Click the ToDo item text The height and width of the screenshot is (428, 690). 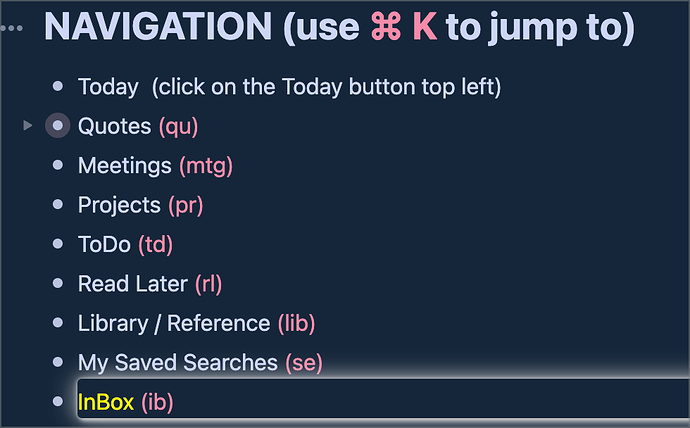coord(104,244)
